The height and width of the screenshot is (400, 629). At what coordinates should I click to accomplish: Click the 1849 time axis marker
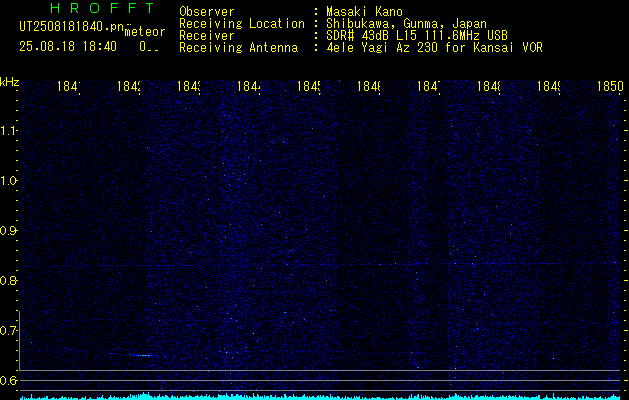549,86
